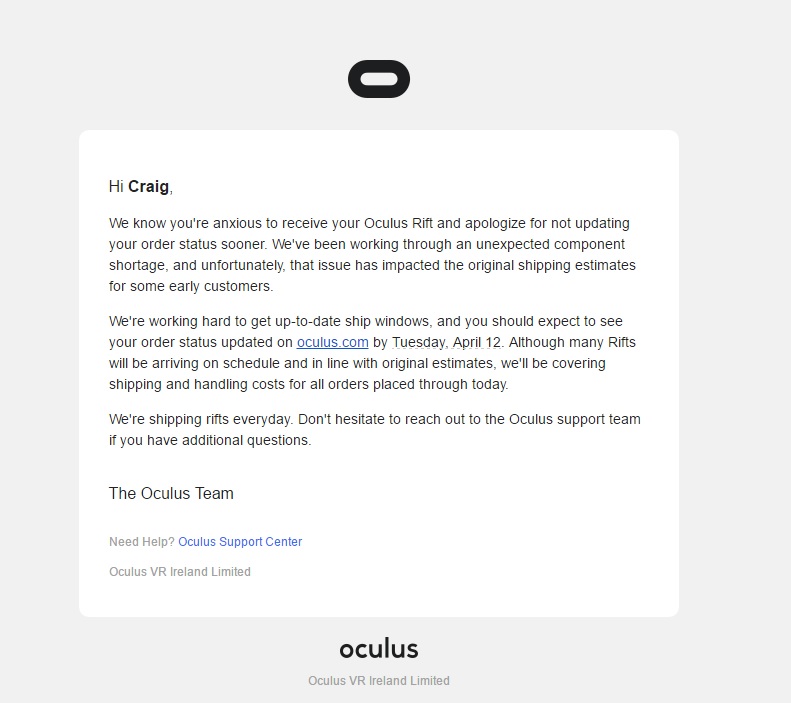Open the oculus.com hyperlink
This screenshot has height=703, width=791.
pos(333,342)
